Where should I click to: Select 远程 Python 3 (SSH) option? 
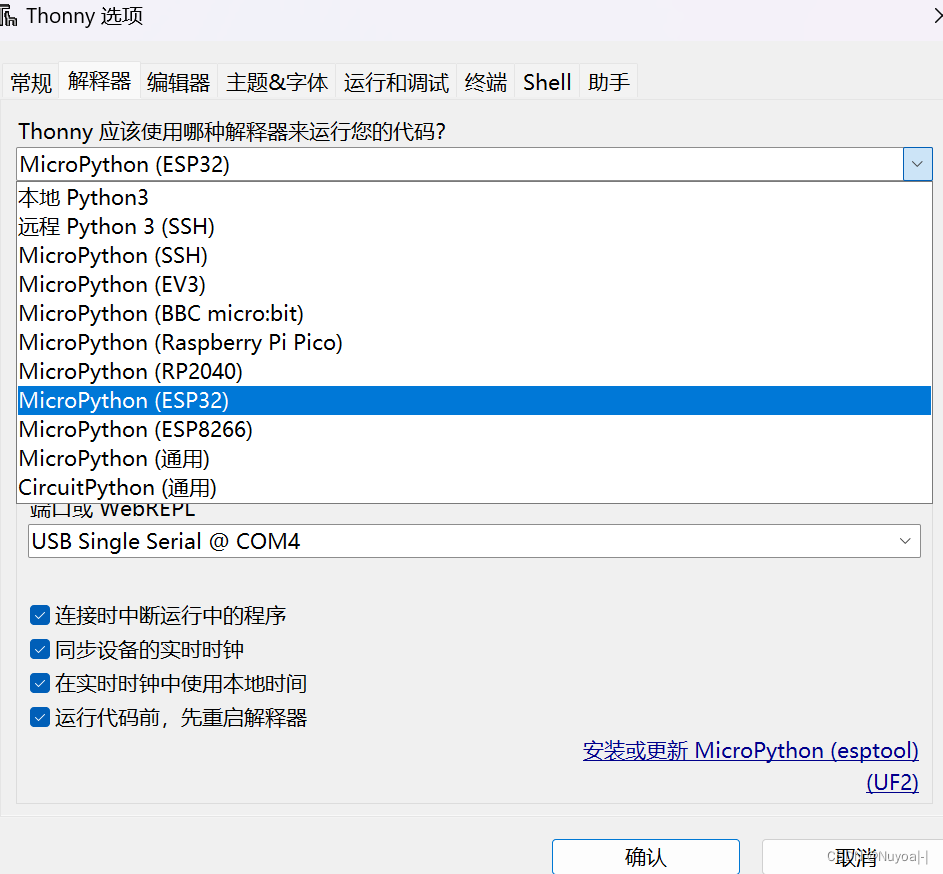(x=475, y=227)
